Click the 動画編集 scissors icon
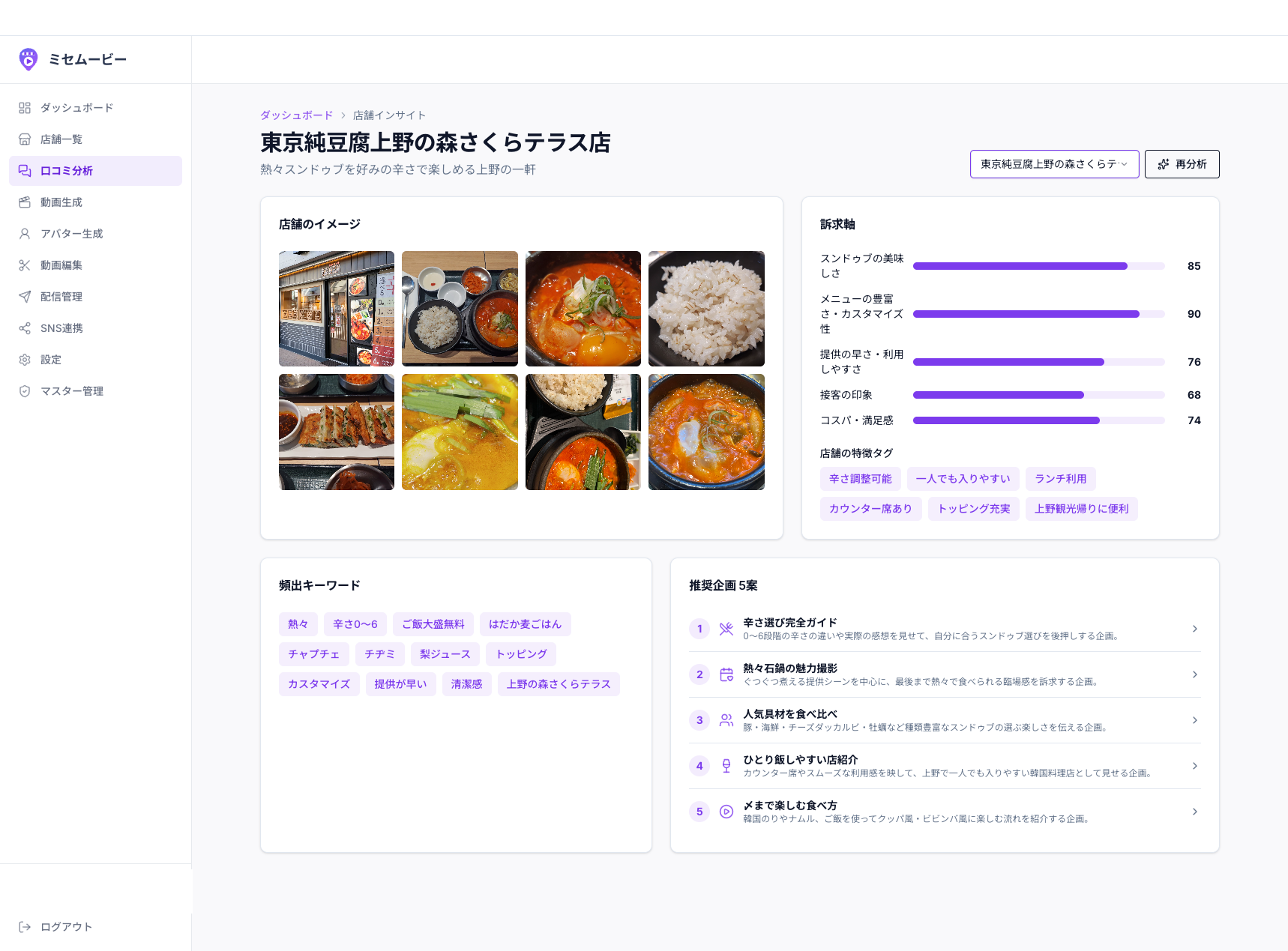This screenshot has height=951, width=1288. tap(25, 265)
